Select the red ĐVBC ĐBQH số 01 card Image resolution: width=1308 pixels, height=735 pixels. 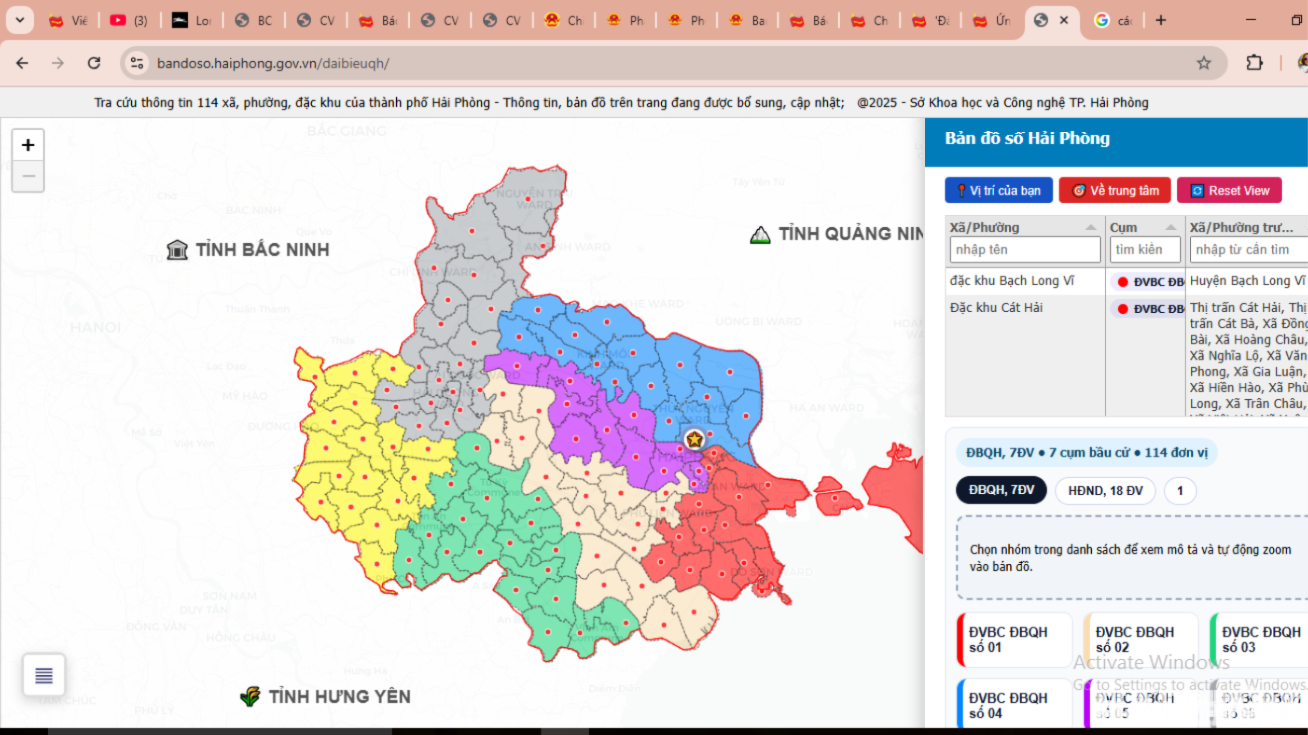(x=1014, y=640)
